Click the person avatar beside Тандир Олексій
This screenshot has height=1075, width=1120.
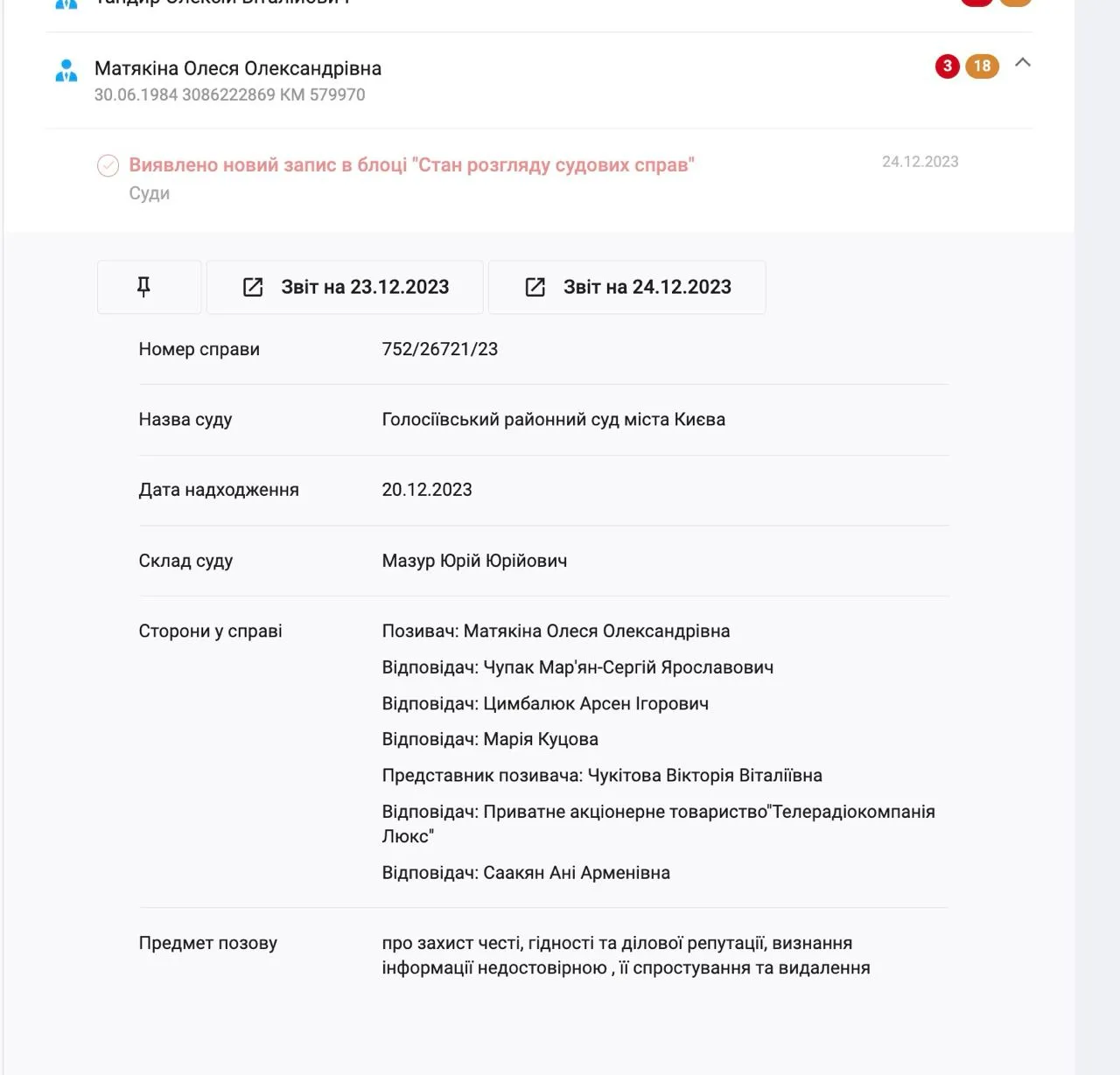pyautogui.click(x=66, y=3)
